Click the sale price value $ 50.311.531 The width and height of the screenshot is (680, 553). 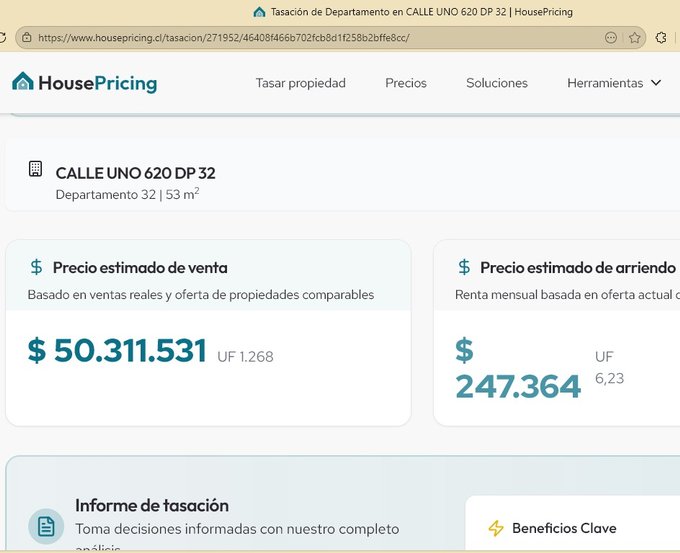[117, 351]
